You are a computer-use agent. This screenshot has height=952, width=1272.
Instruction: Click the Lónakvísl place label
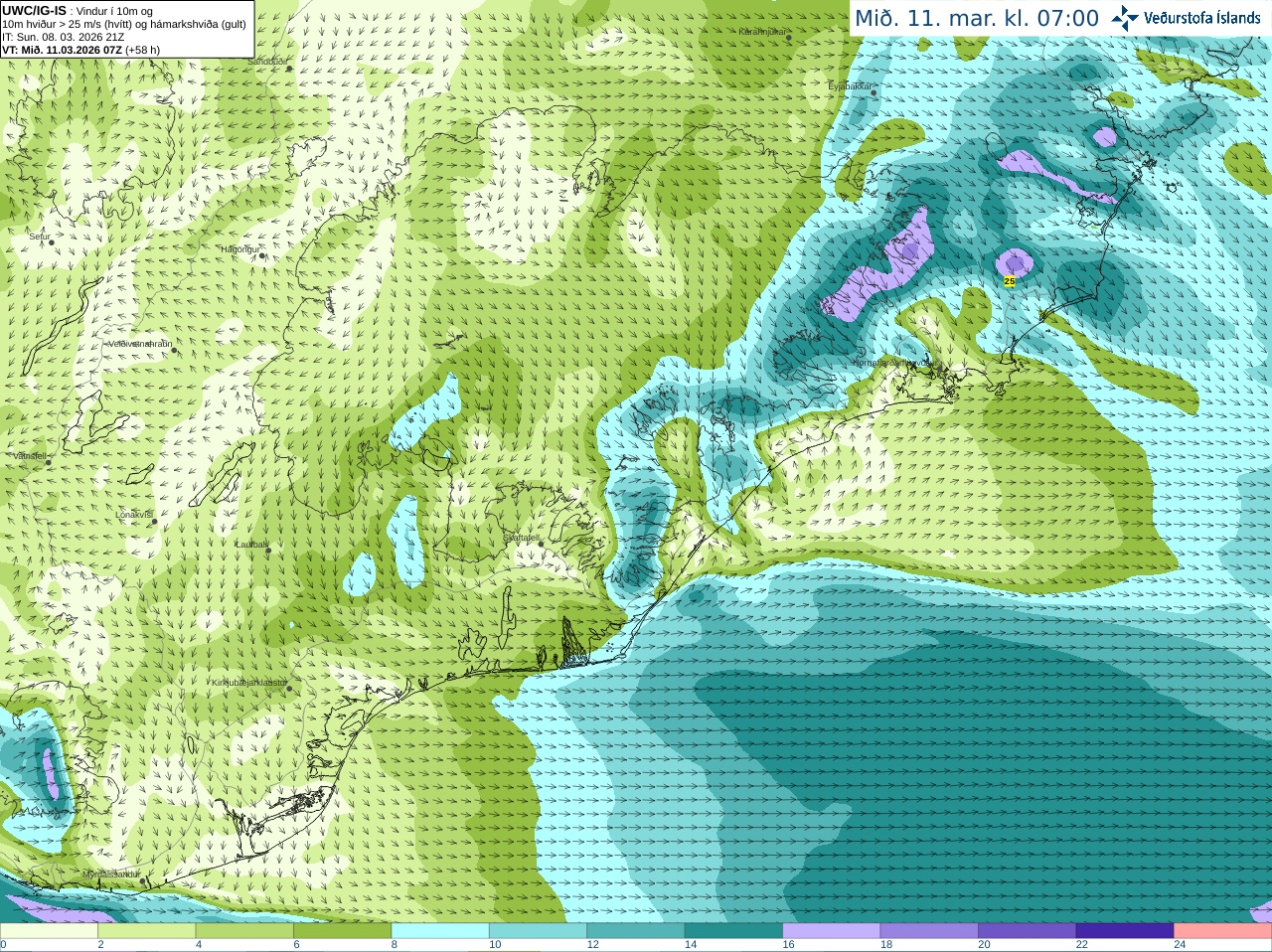click(134, 515)
